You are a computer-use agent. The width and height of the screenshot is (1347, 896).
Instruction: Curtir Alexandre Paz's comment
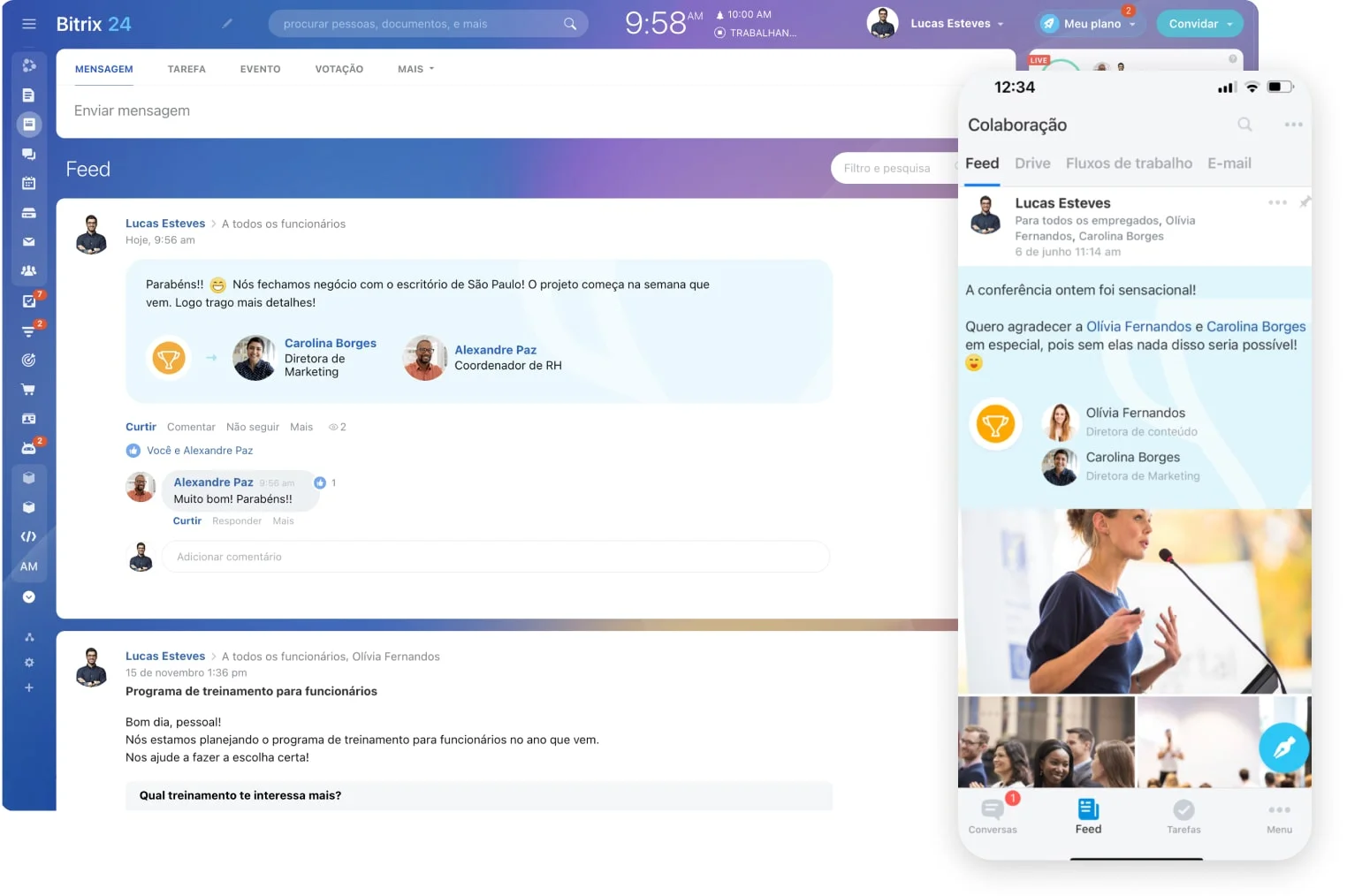pos(186,520)
